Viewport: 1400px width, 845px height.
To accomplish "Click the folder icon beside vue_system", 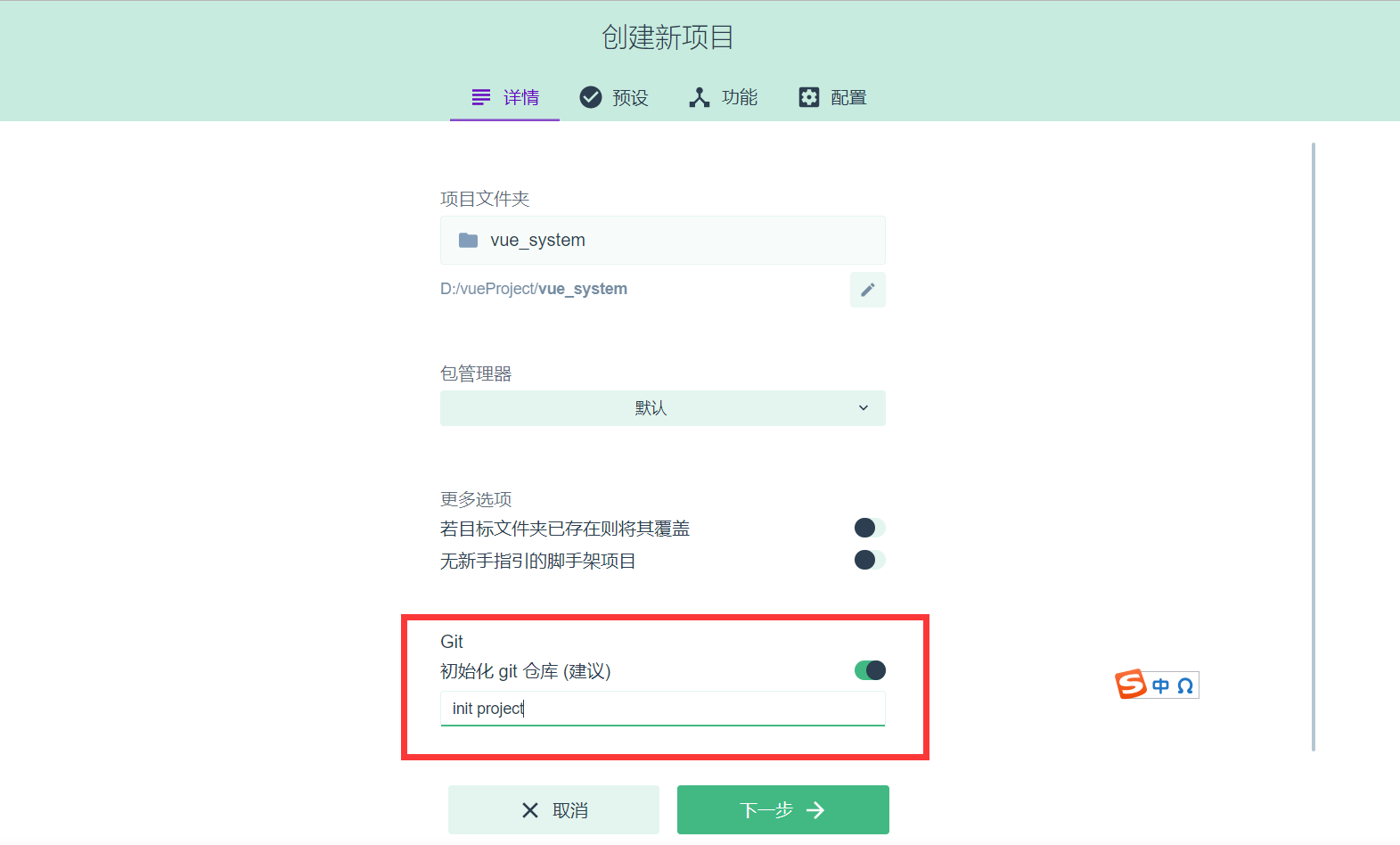I will [468, 240].
